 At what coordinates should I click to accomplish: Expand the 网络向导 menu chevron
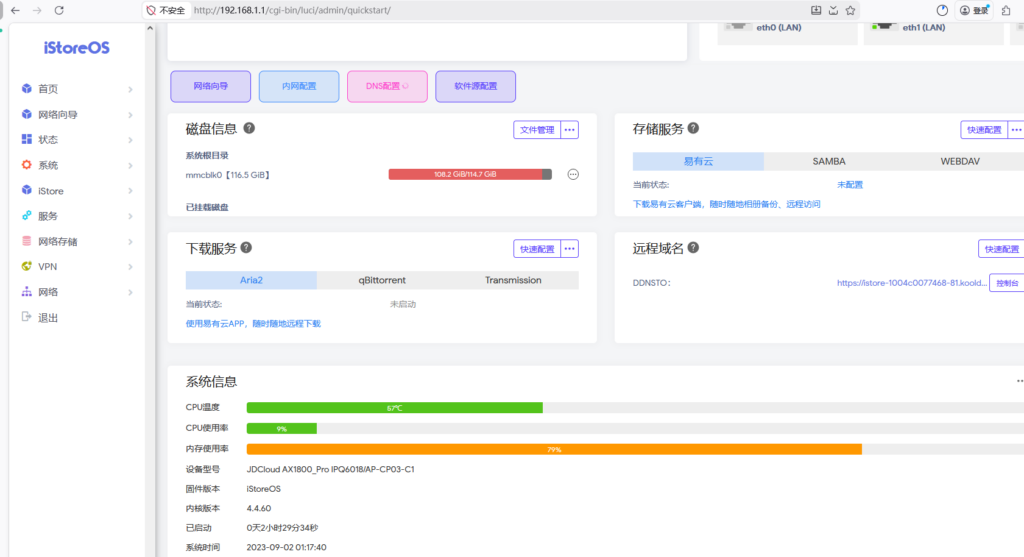(x=131, y=114)
